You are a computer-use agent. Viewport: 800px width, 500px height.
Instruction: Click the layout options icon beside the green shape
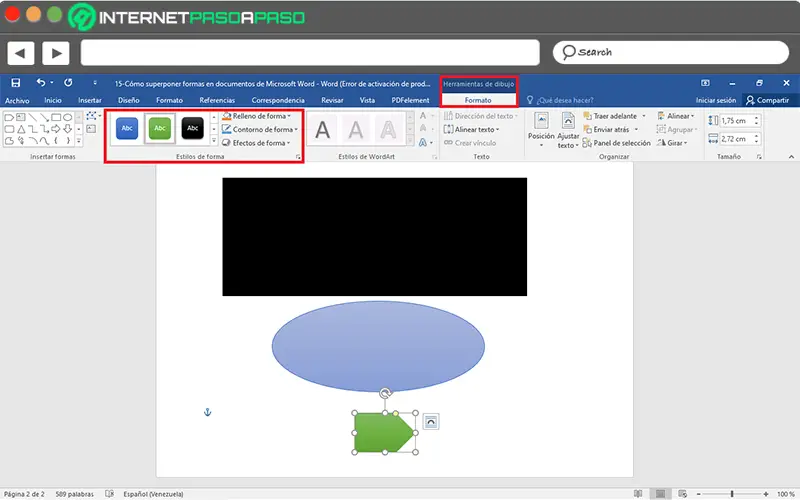431,422
